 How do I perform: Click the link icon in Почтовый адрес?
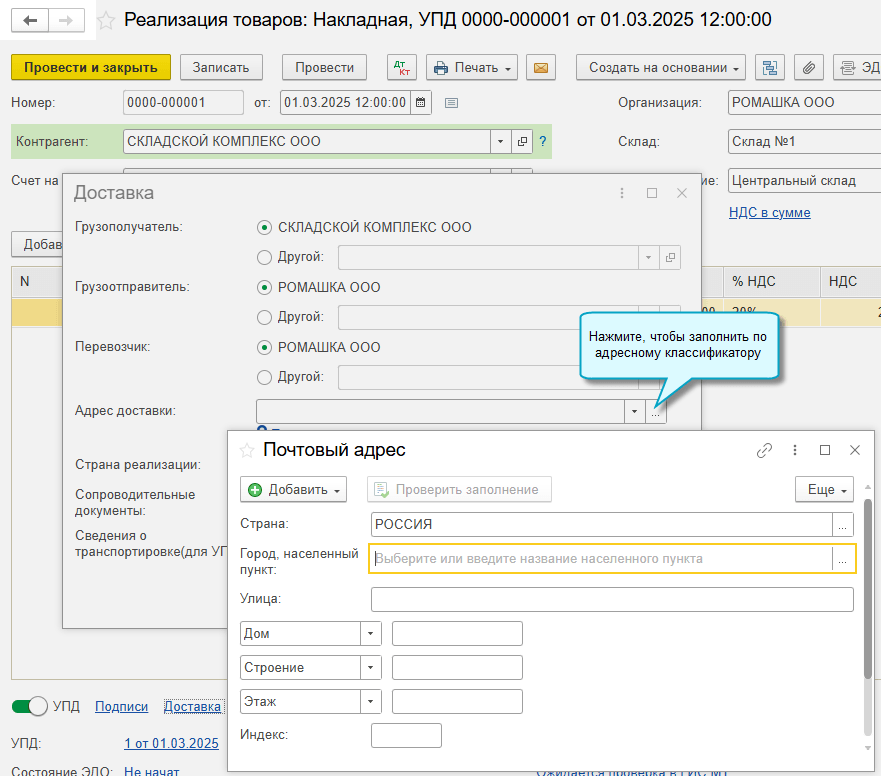[x=764, y=451]
